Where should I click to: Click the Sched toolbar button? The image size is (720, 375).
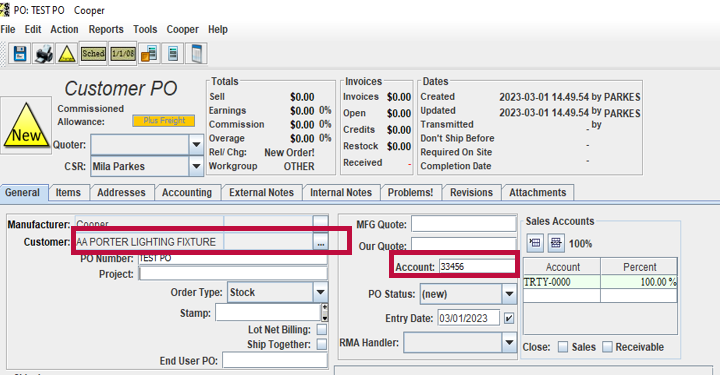coord(93,54)
